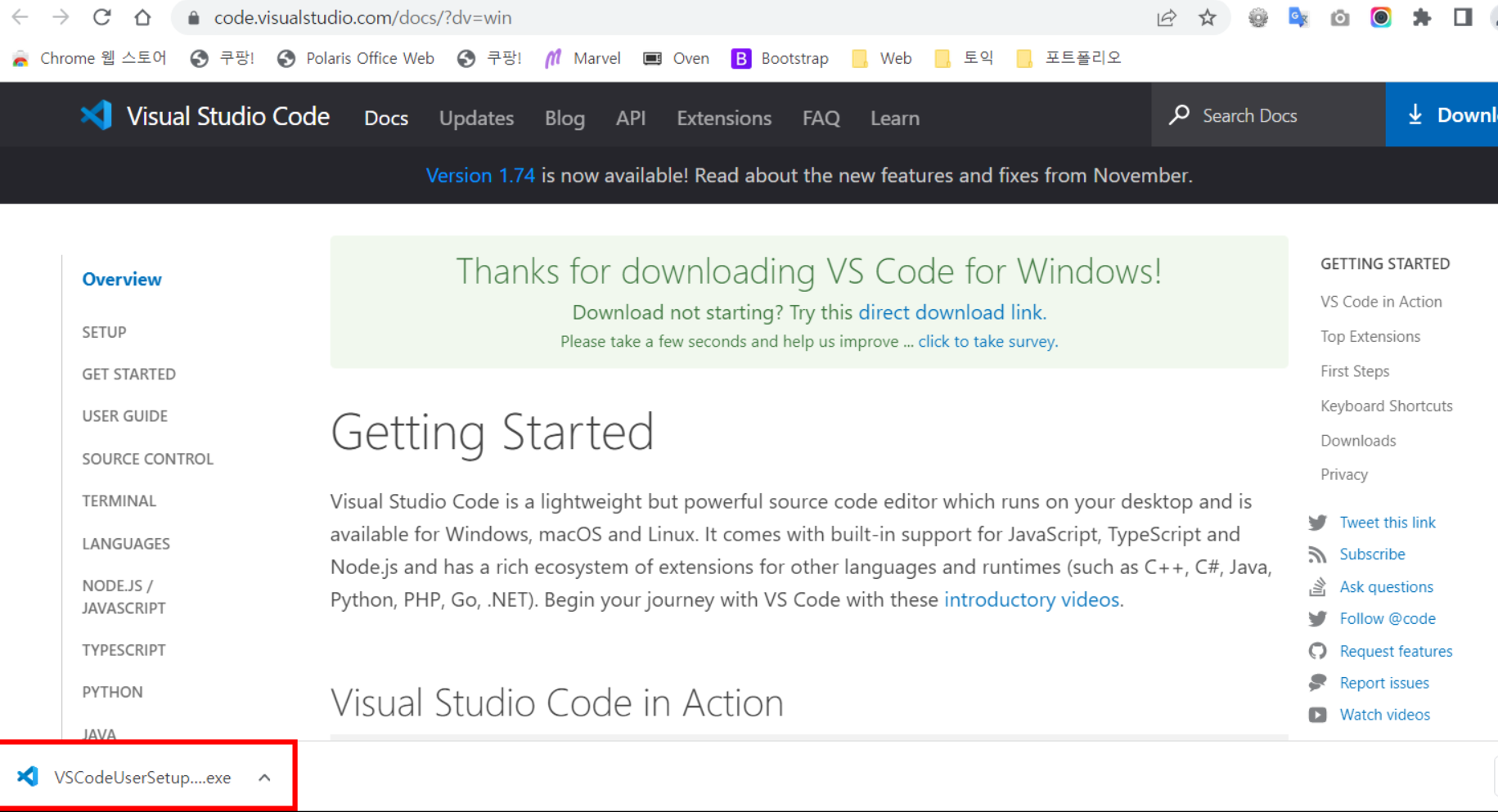Select Overview in the left sidebar
Screen dimensions: 1498x812
coord(122,279)
